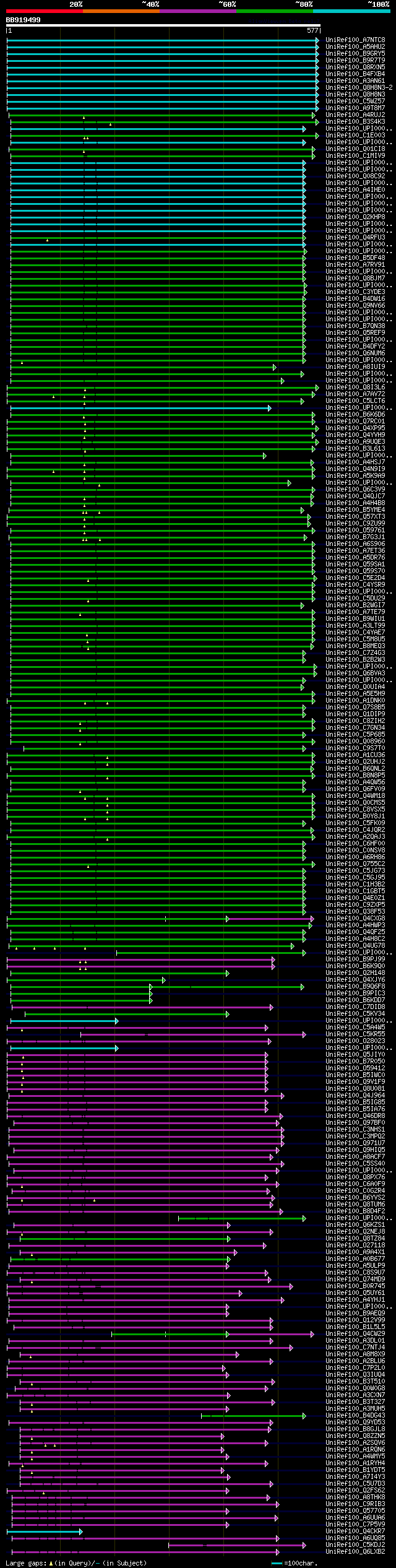
Task: Open hit UniRef100_Q9YD53
Action: [355, 1422]
